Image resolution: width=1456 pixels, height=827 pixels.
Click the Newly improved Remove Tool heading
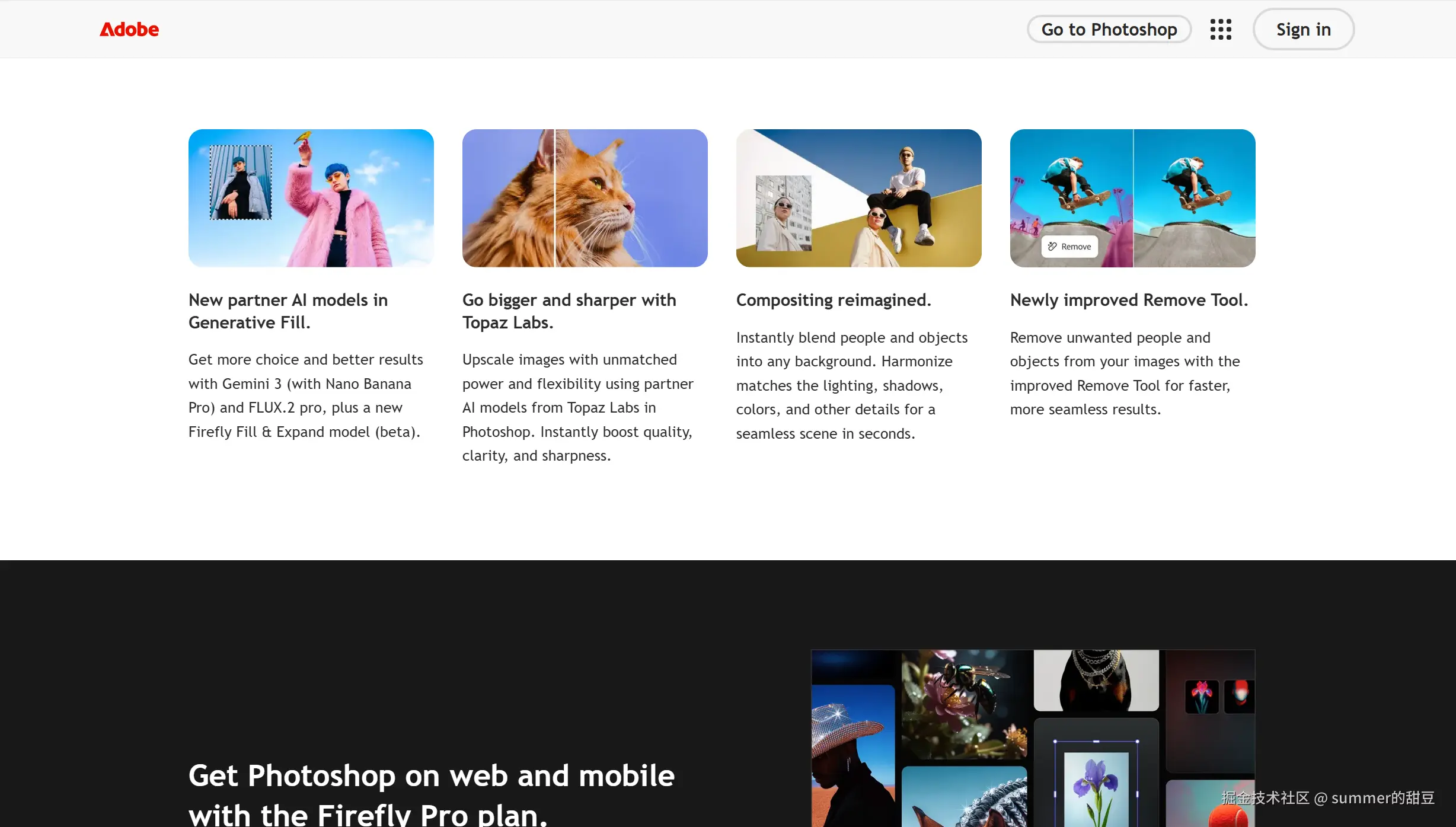pos(1129,300)
